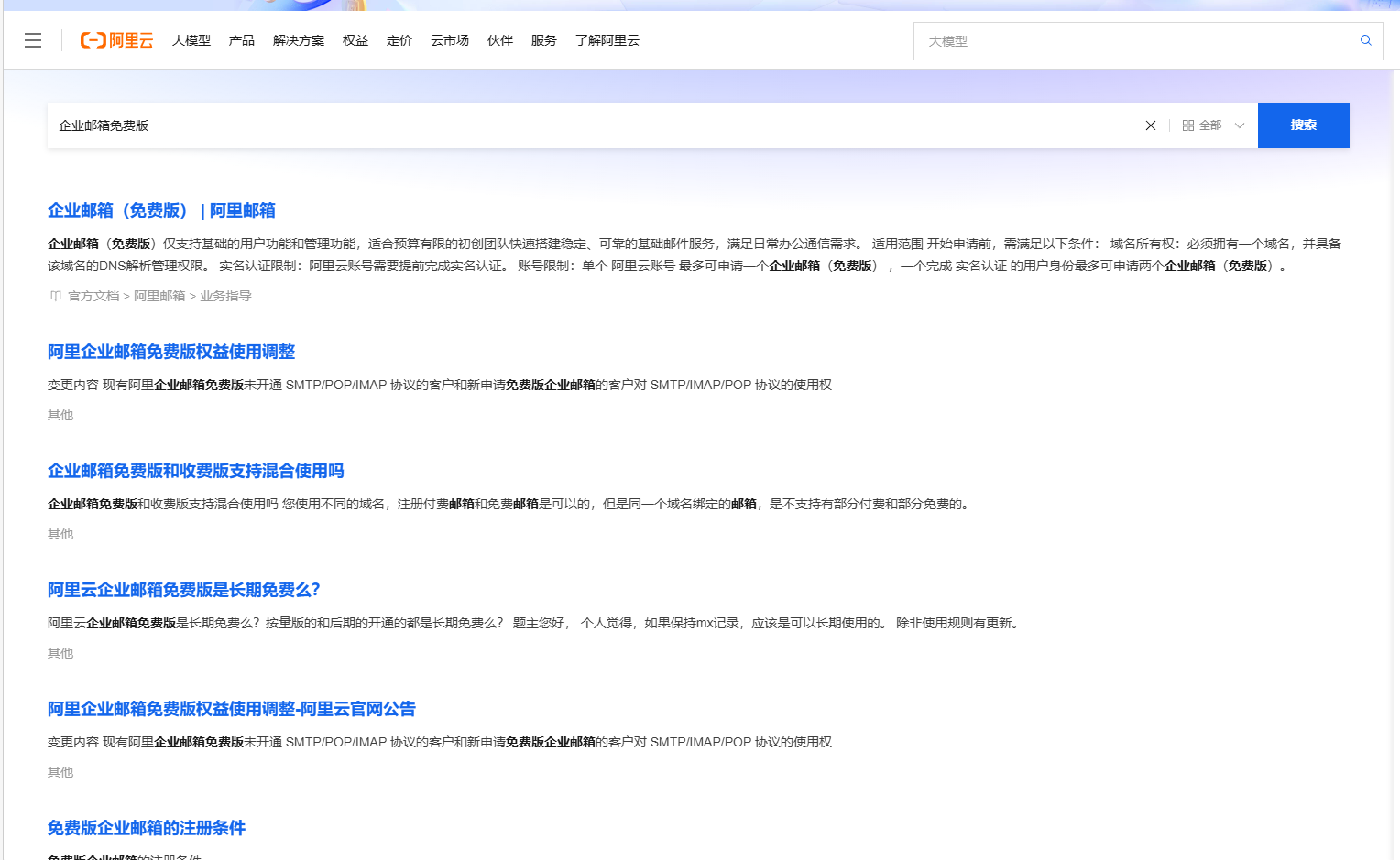Open the 解决方案 menu
Viewport: 1400px width, 860px height.
point(298,40)
